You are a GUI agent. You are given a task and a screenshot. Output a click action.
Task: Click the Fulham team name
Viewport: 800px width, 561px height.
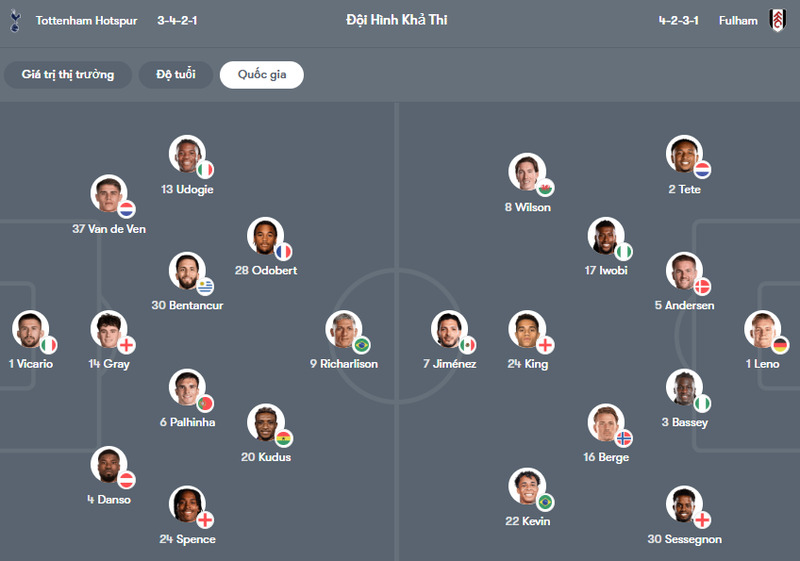click(738, 21)
